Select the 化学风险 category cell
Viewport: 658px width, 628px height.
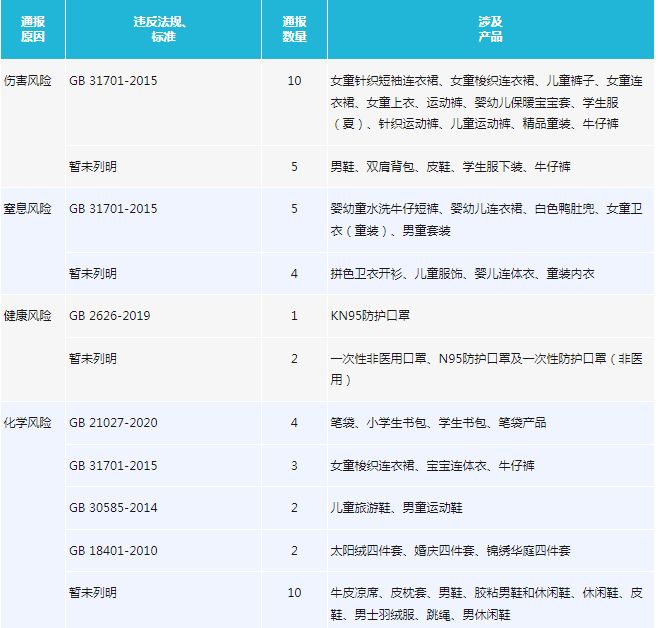[28, 422]
